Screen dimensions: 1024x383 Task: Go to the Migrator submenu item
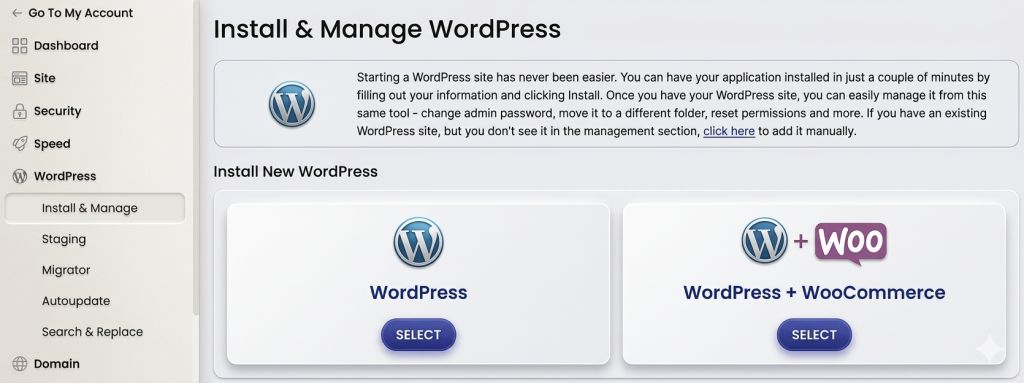(66, 270)
